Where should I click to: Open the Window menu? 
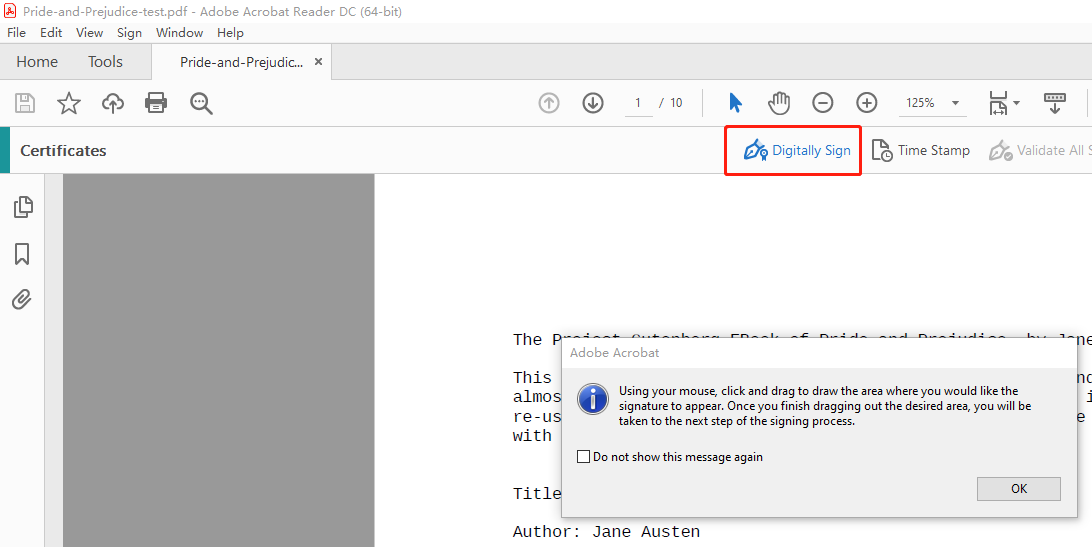[x=179, y=33]
